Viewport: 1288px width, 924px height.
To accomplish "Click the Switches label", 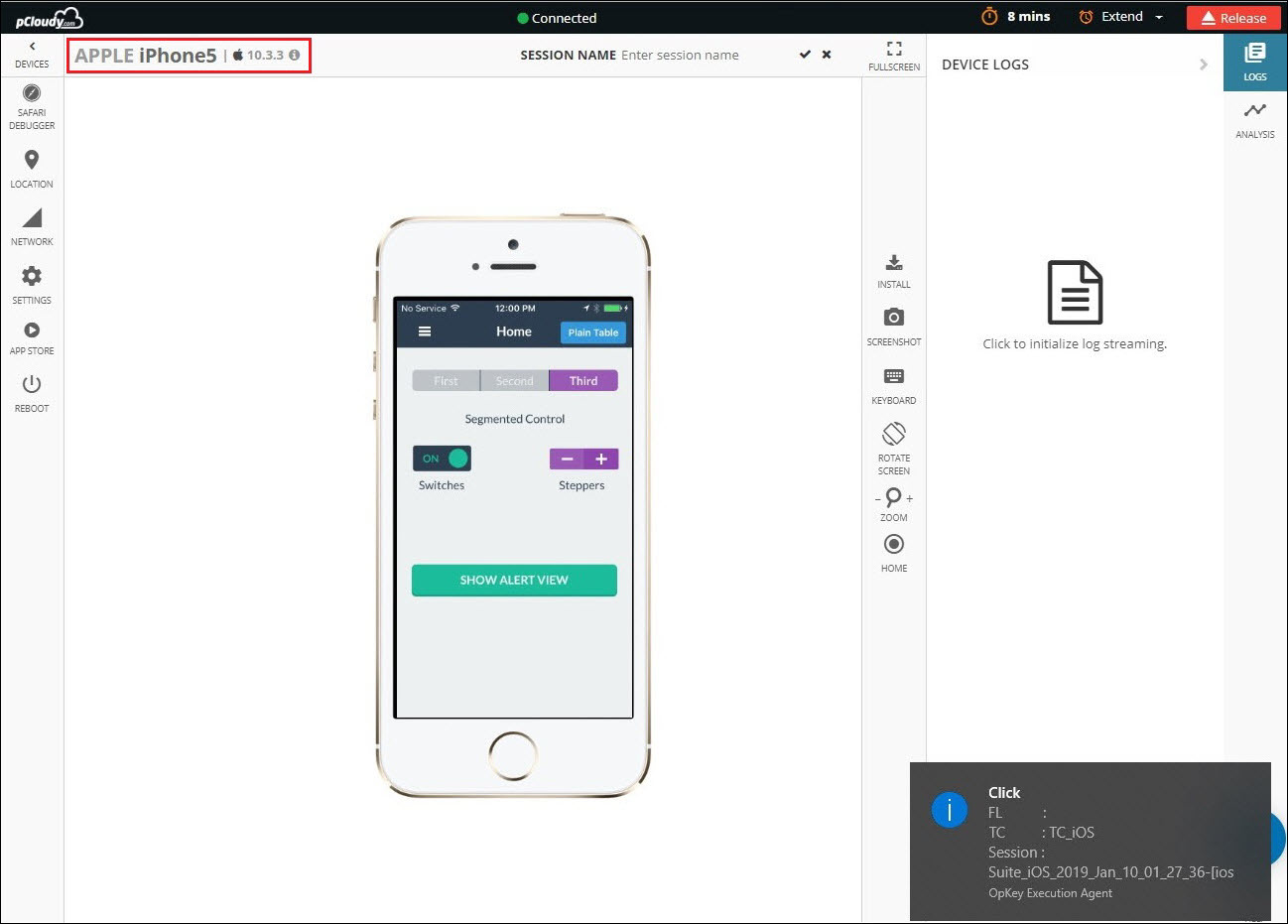I will (442, 485).
